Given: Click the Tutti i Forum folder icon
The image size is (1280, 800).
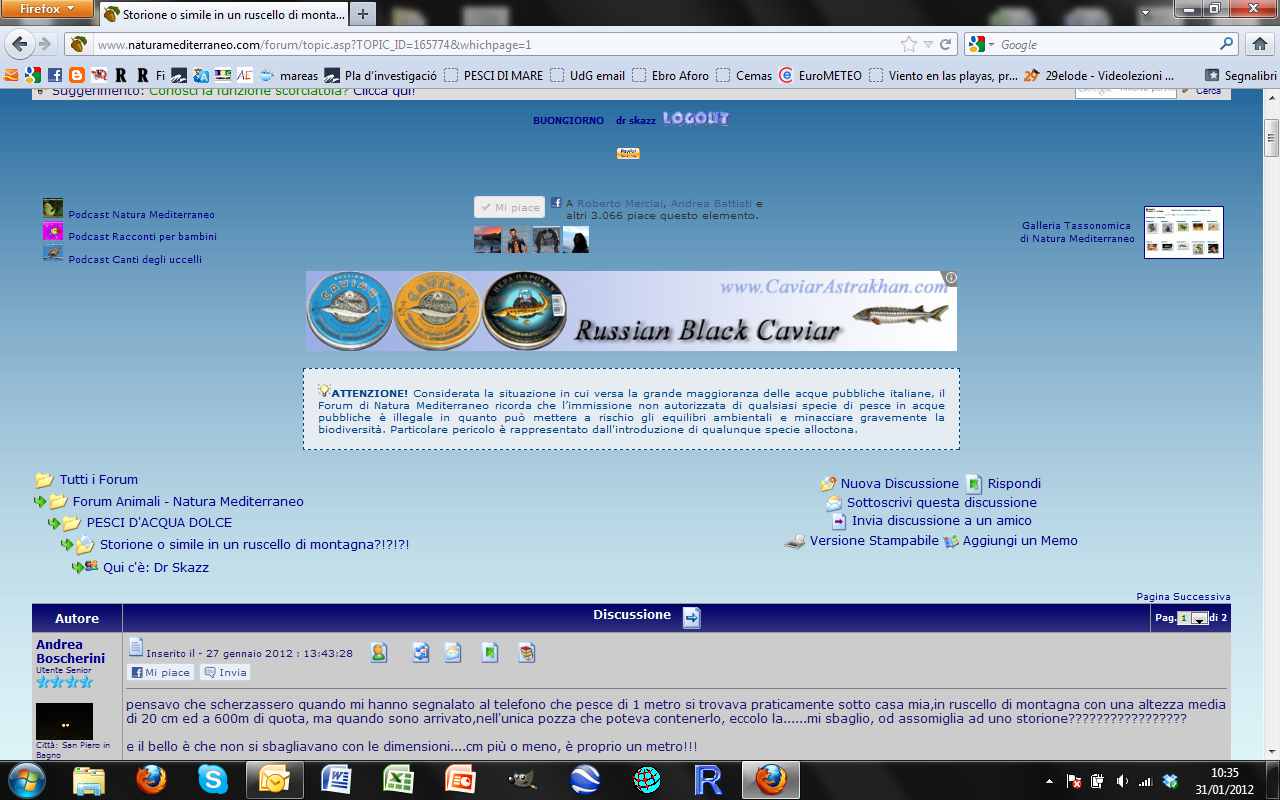Looking at the screenshot, I should 44,480.
